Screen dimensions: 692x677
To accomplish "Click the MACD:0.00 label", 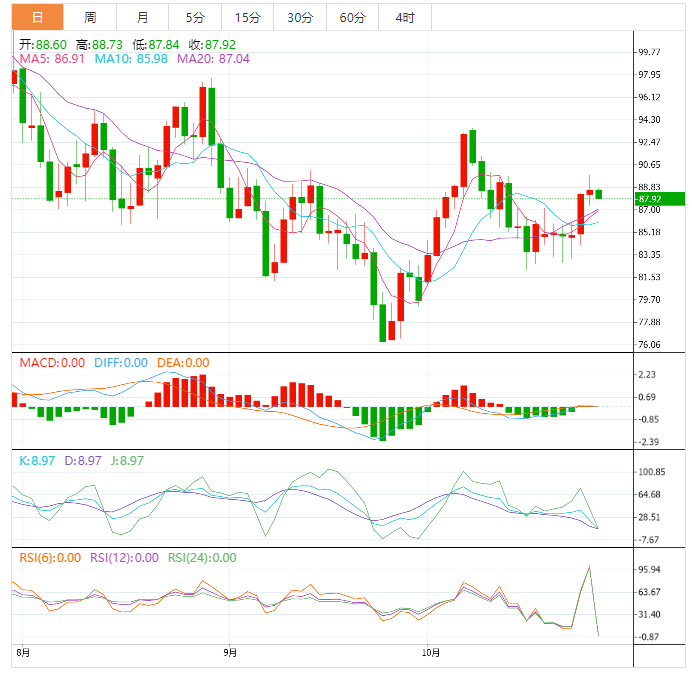I will pos(52,363).
